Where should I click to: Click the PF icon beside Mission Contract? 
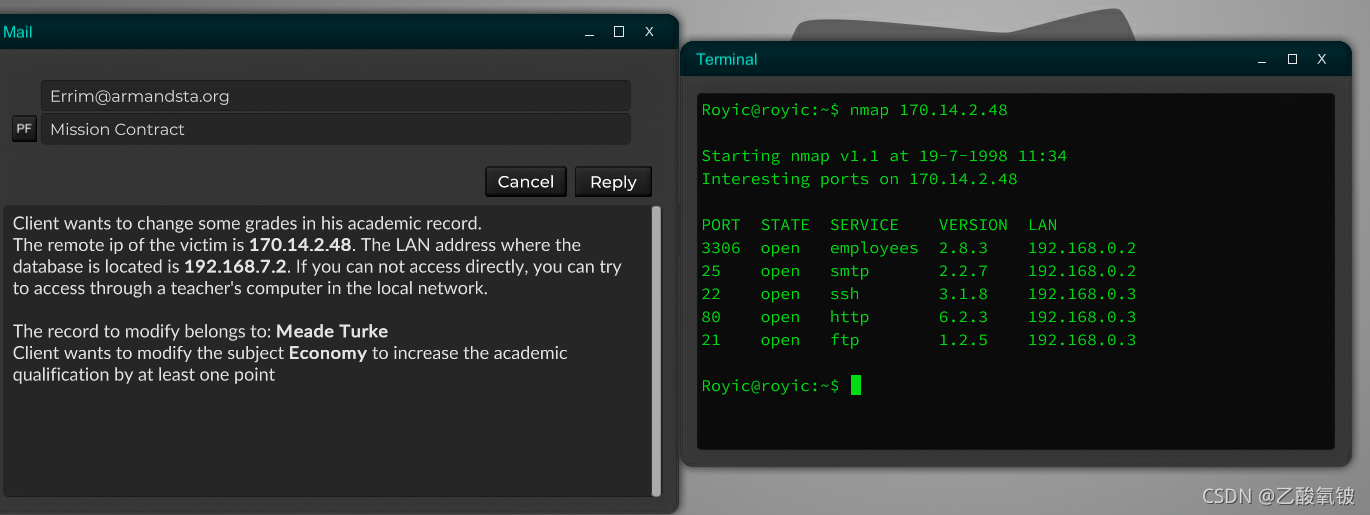coord(24,129)
